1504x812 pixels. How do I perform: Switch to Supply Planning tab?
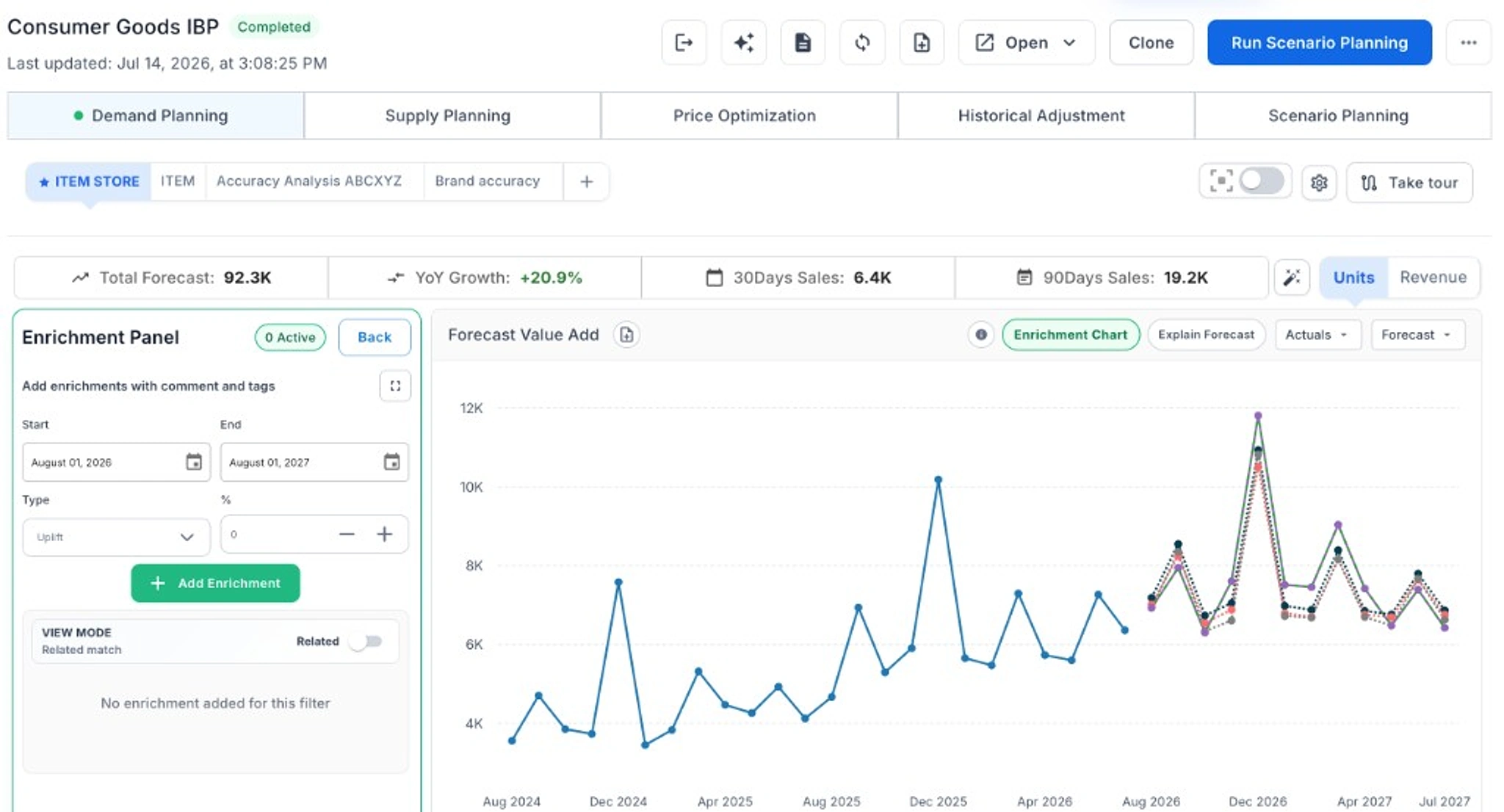452,115
